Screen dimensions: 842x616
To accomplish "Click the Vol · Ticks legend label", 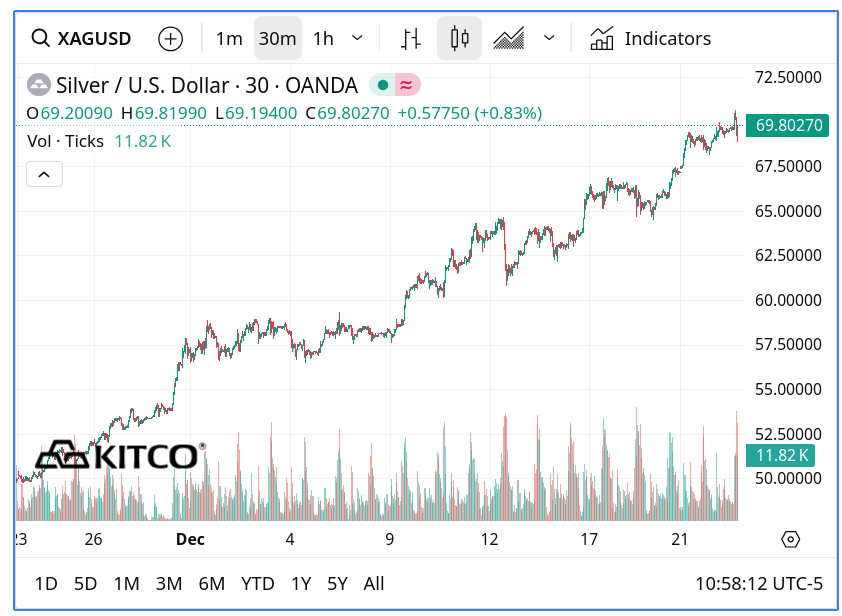I will coord(66,141).
